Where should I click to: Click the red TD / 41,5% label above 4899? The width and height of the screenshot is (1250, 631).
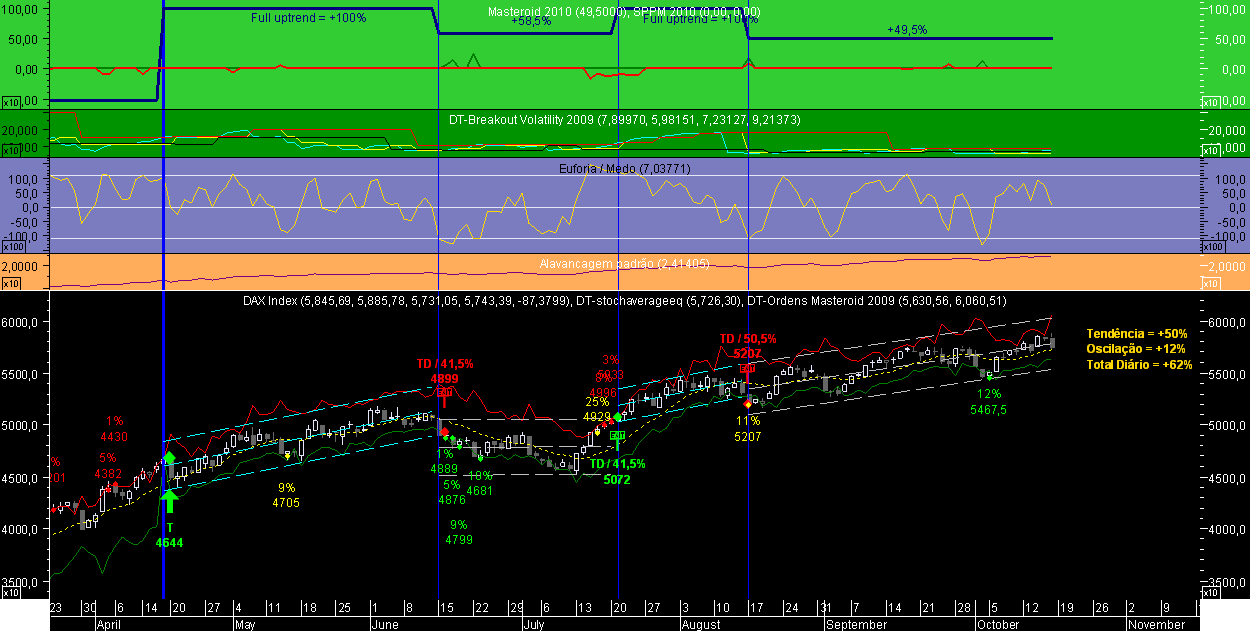click(445, 364)
